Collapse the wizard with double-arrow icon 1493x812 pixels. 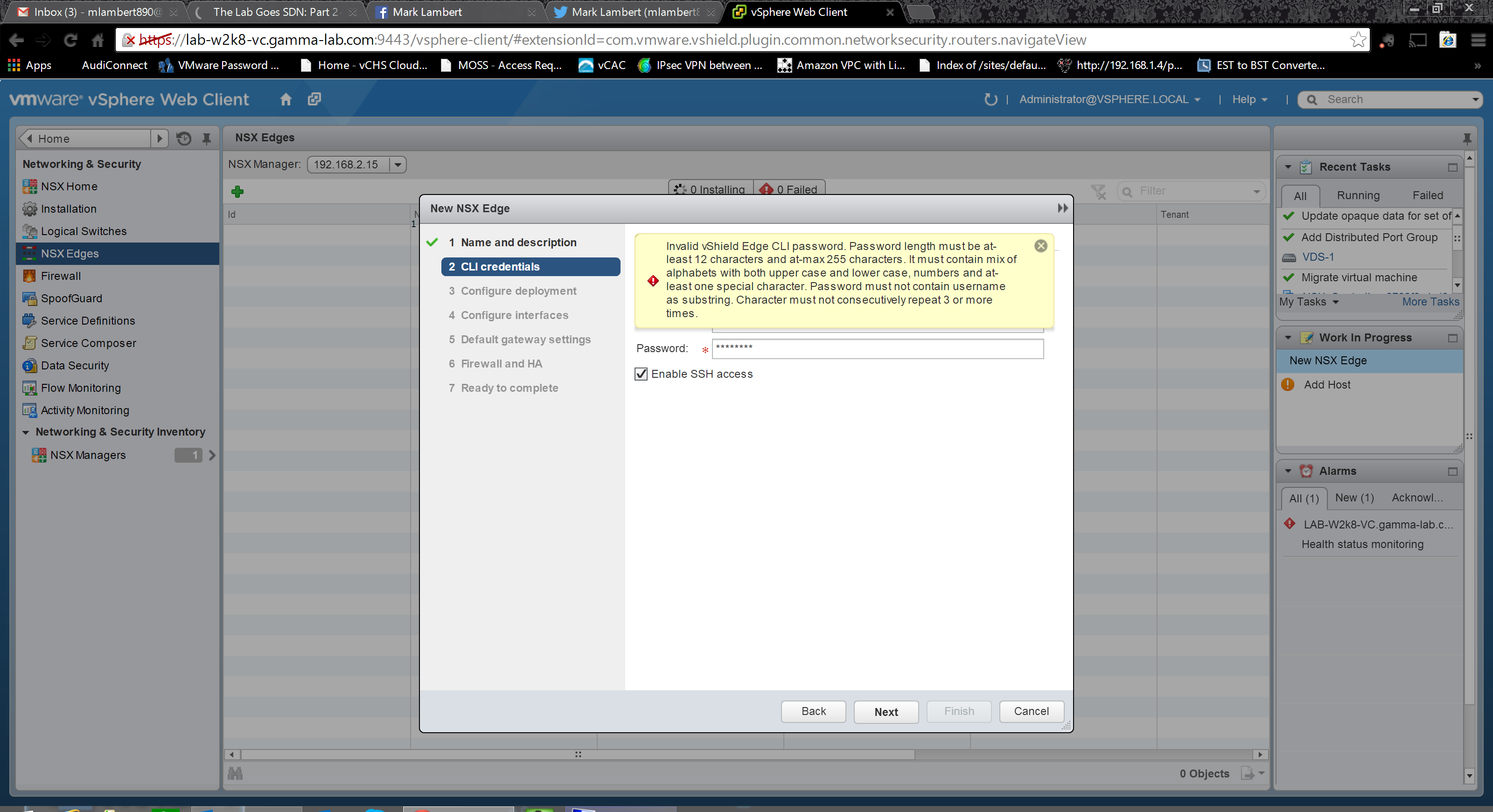point(1062,208)
